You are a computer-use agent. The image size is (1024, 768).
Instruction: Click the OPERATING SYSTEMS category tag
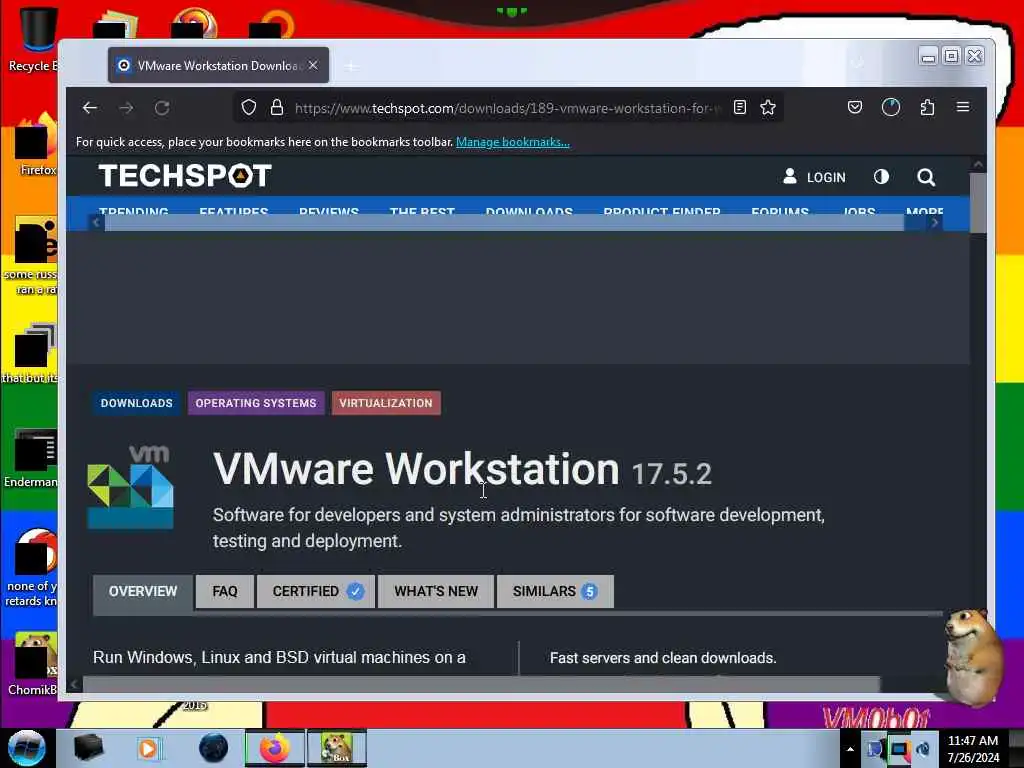click(256, 403)
